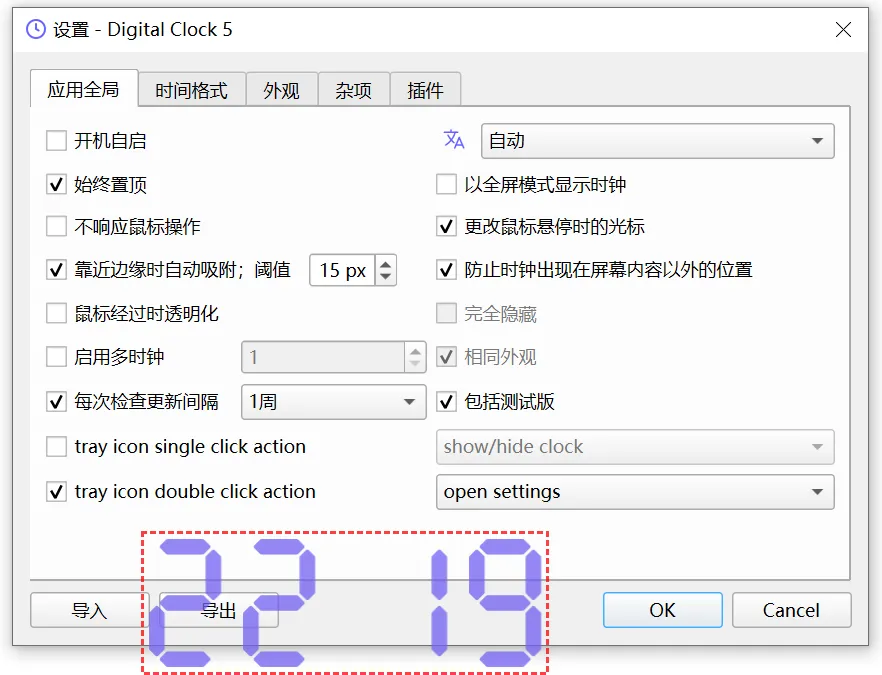Viewport: 882px width, 675px height.
Task: Increase the snap threshold px value
Action: tap(385, 263)
